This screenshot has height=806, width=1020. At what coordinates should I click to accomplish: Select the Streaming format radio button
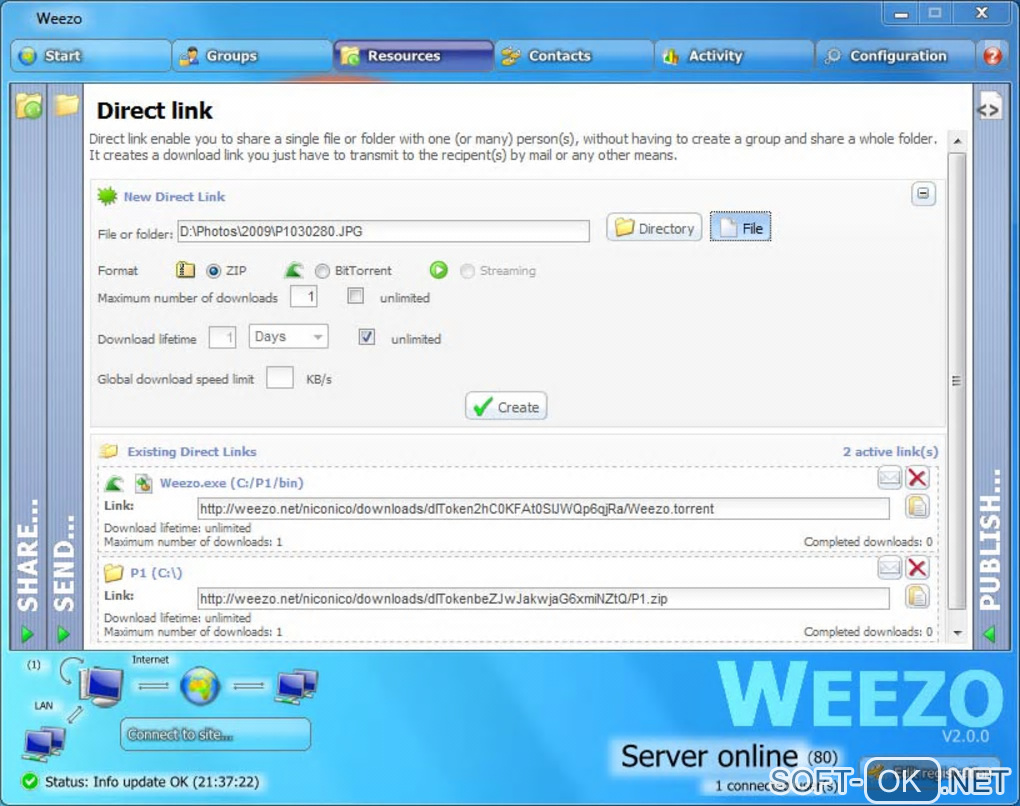click(467, 271)
